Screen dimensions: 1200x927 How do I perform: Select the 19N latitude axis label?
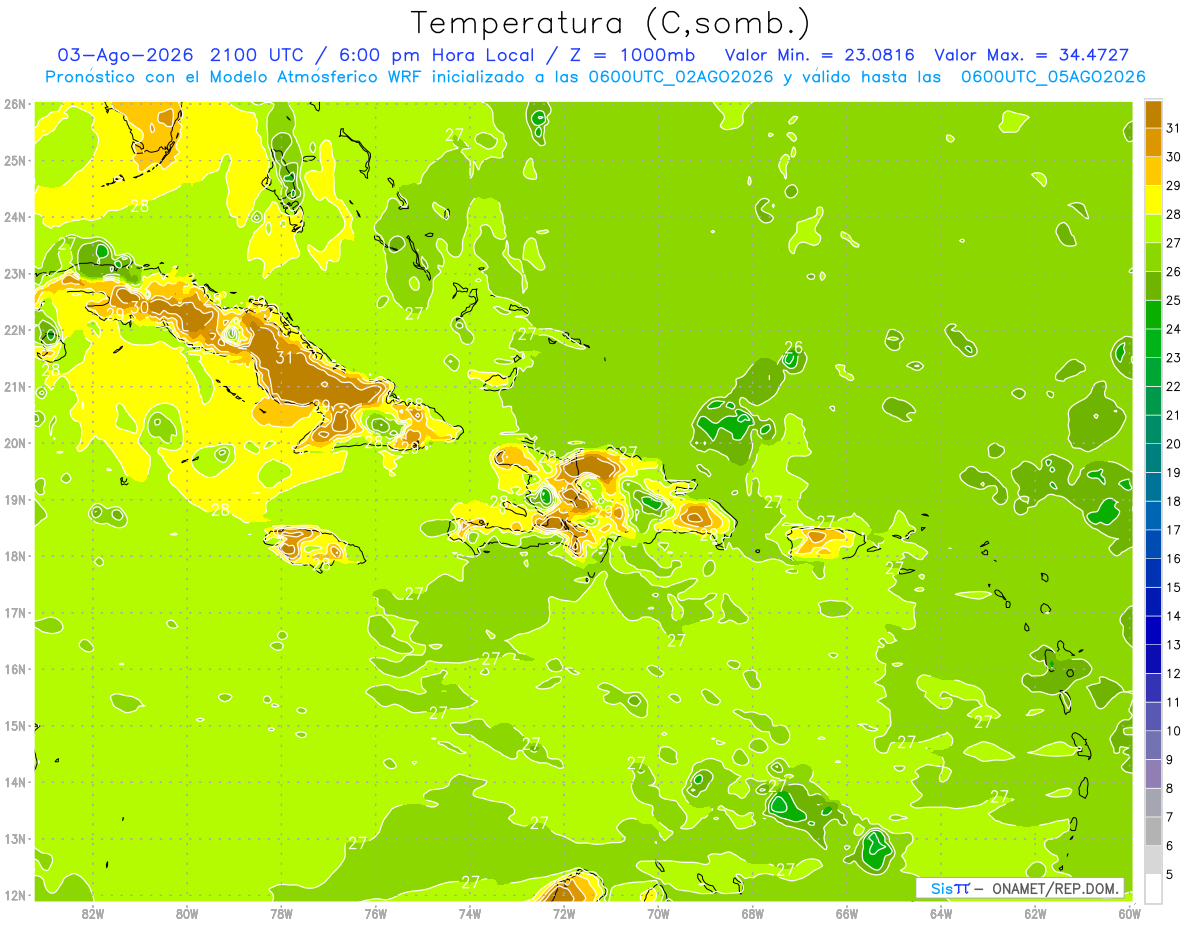pyautogui.click(x=14, y=499)
